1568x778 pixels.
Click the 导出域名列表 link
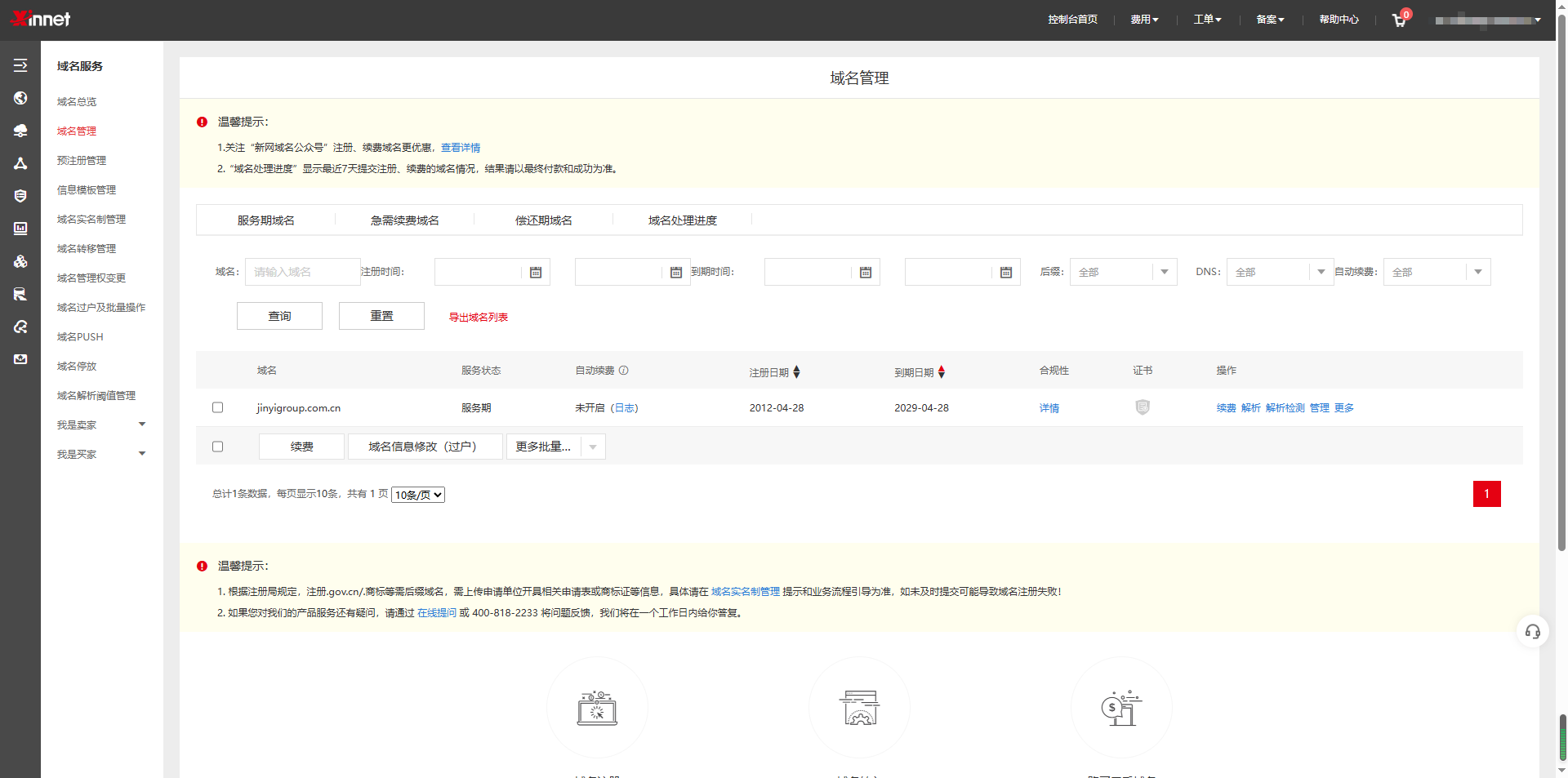tap(477, 317)
